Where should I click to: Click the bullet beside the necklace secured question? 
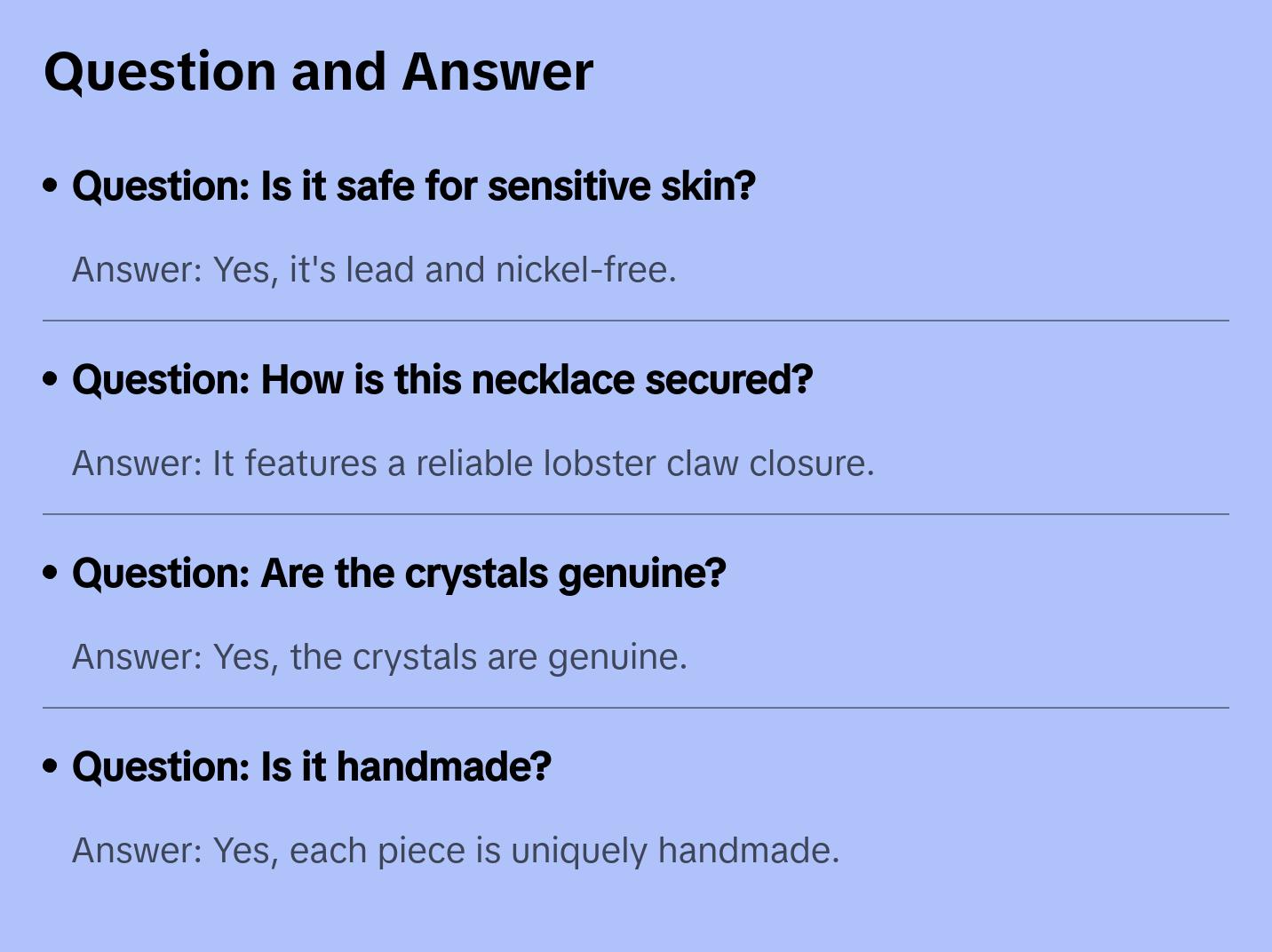coord(51,379)
